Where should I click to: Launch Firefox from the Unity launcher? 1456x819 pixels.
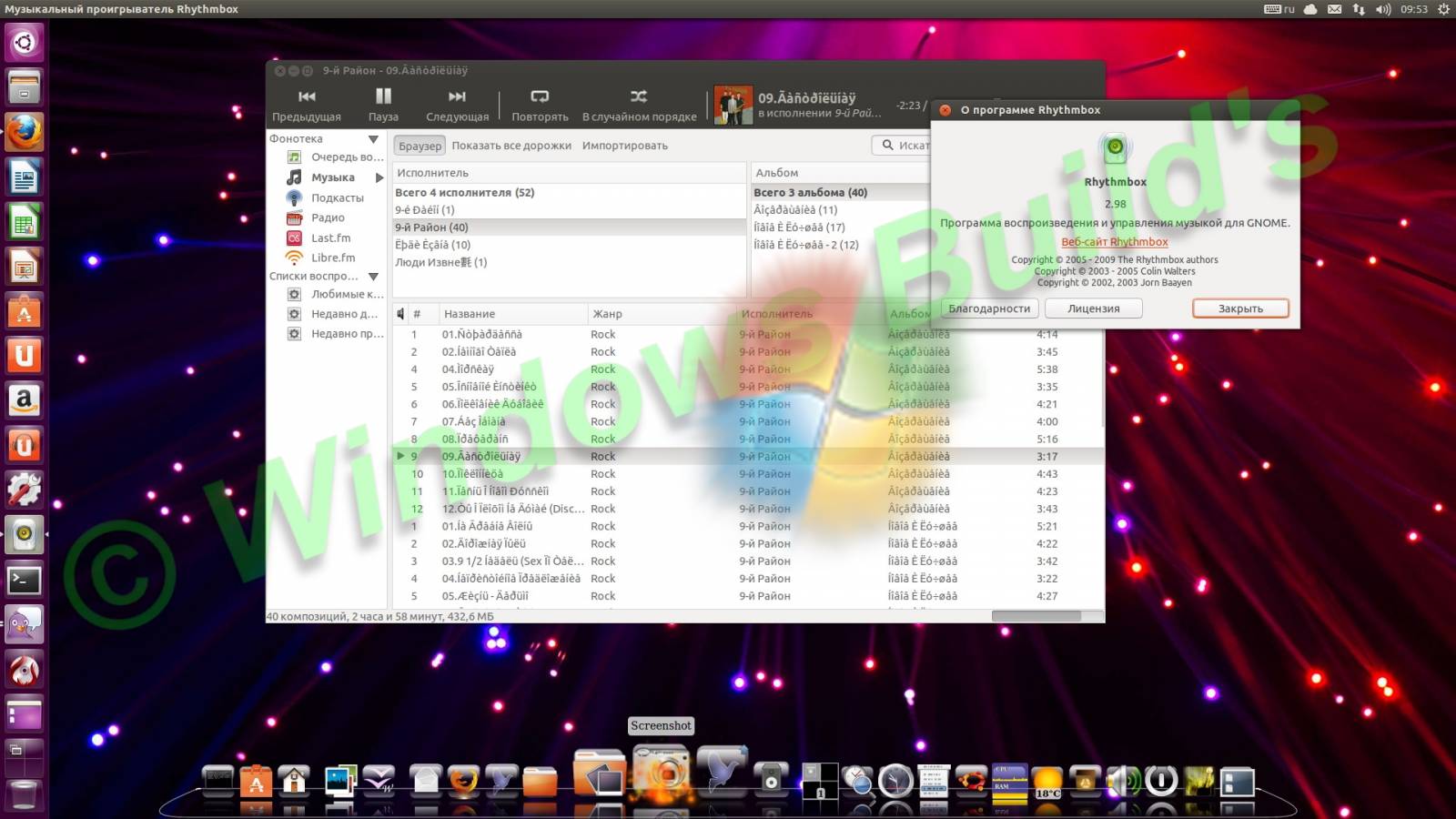24,131
